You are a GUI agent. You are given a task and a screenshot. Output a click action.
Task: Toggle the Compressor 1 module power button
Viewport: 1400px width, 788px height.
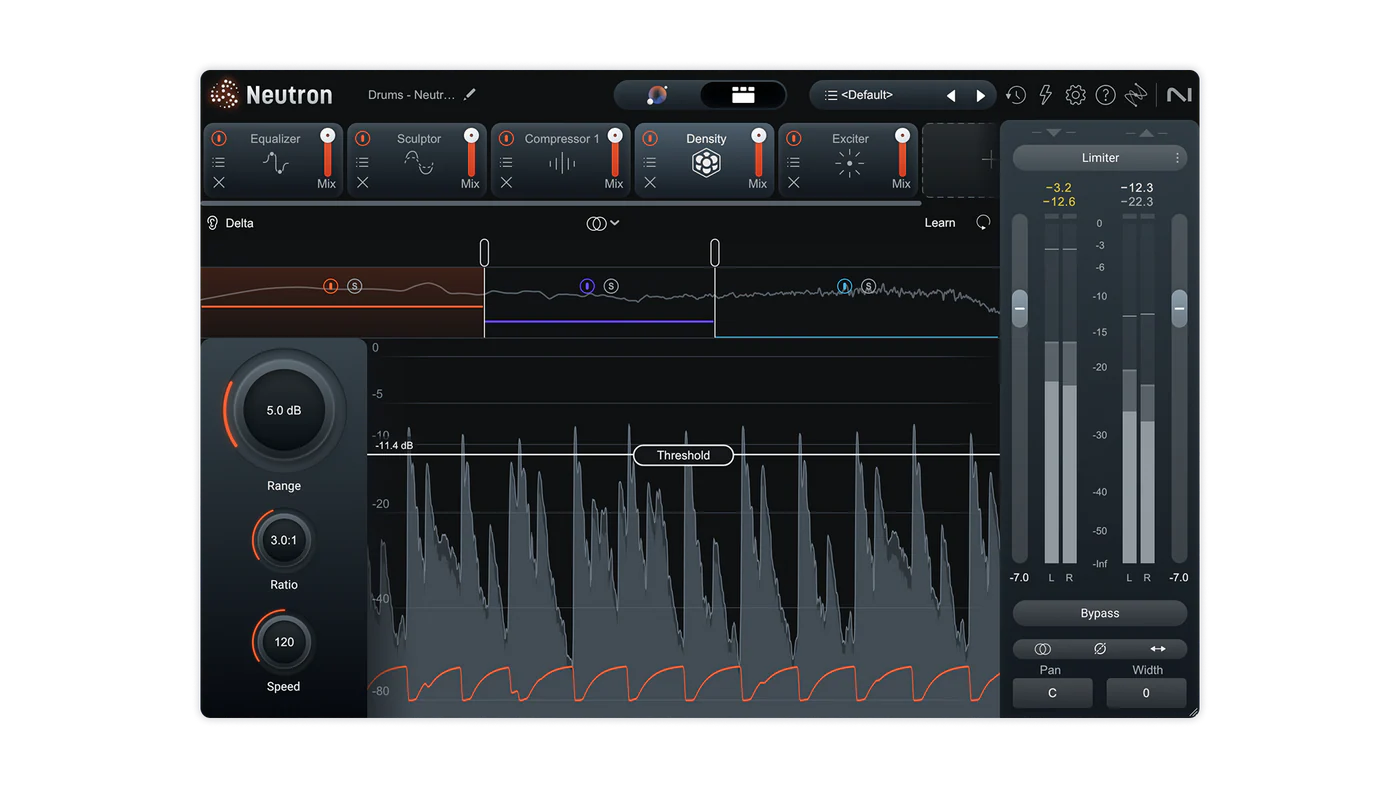[x=506, y=139]
